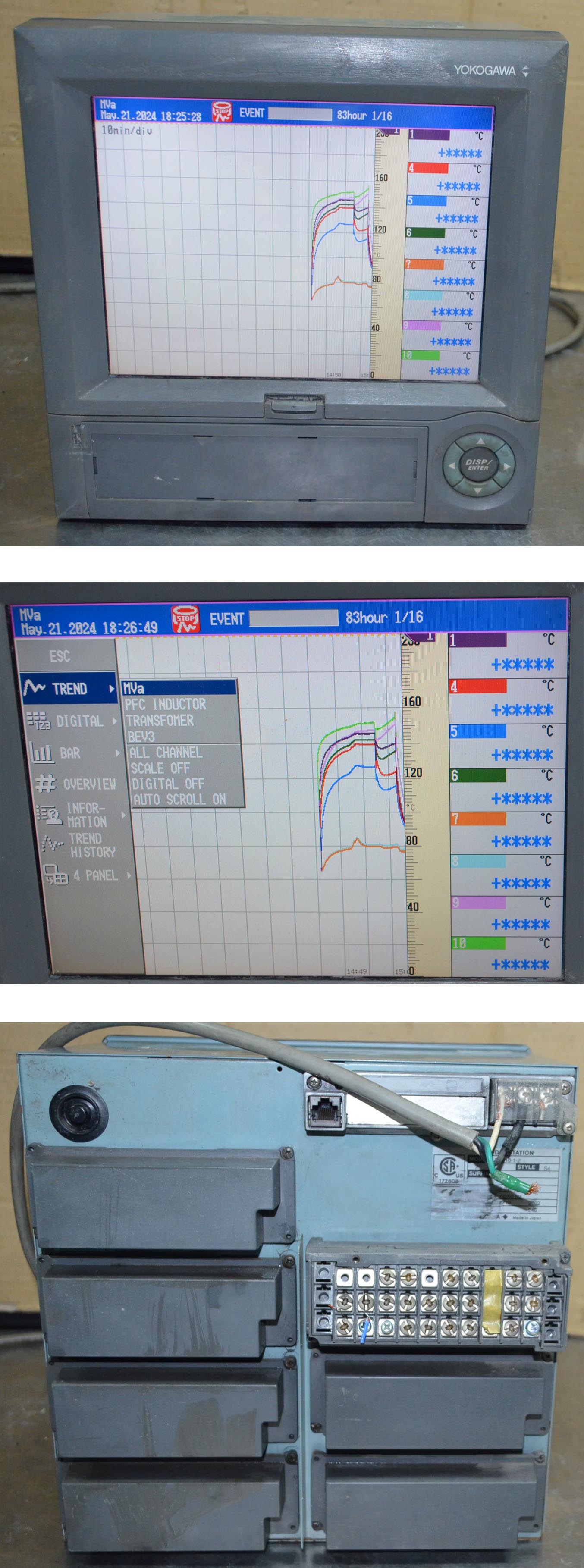Click orange channel 7 color bar beside menu

(x=478, y=818)
